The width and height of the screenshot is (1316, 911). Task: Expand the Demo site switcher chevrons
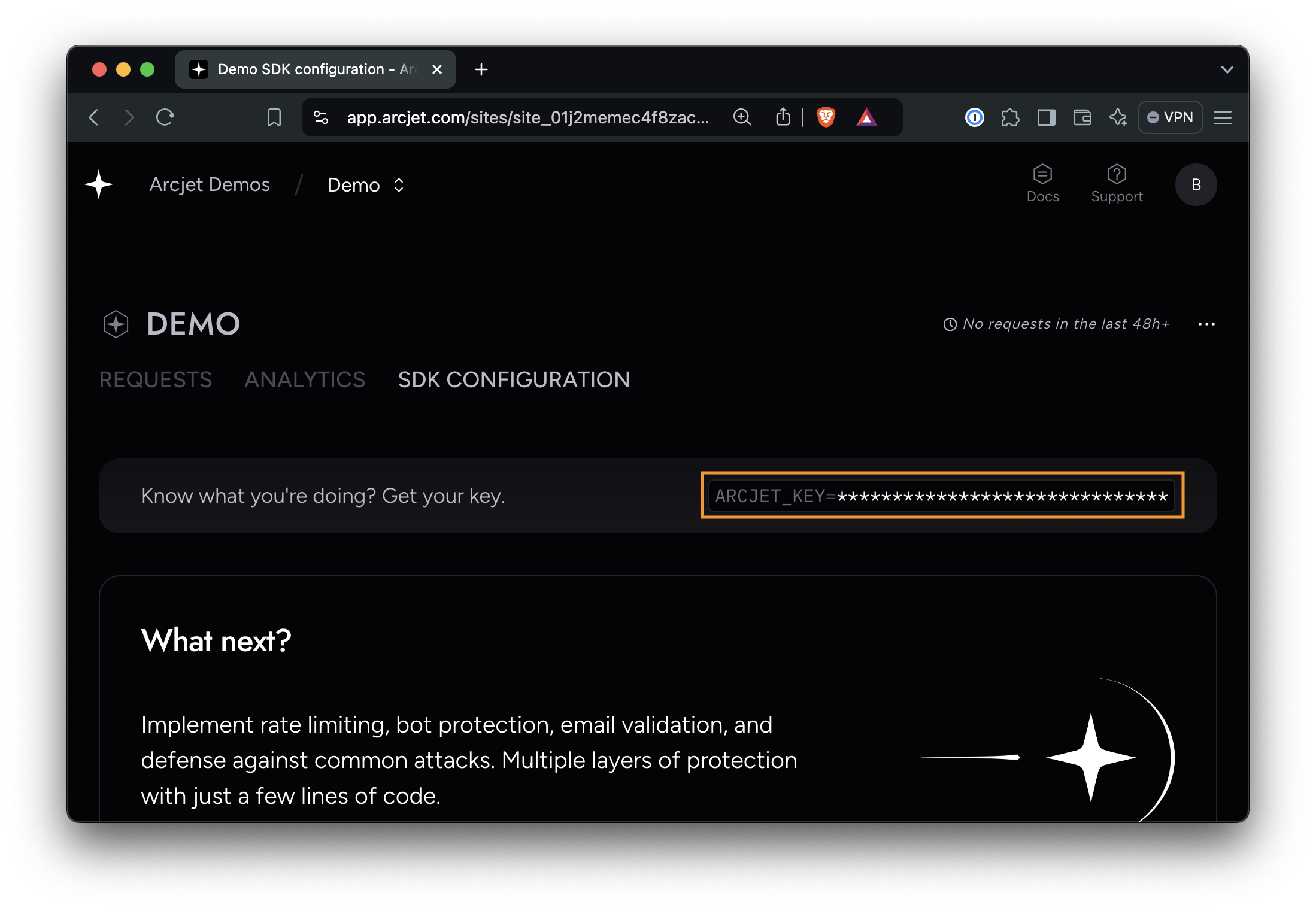pos(398,185)
